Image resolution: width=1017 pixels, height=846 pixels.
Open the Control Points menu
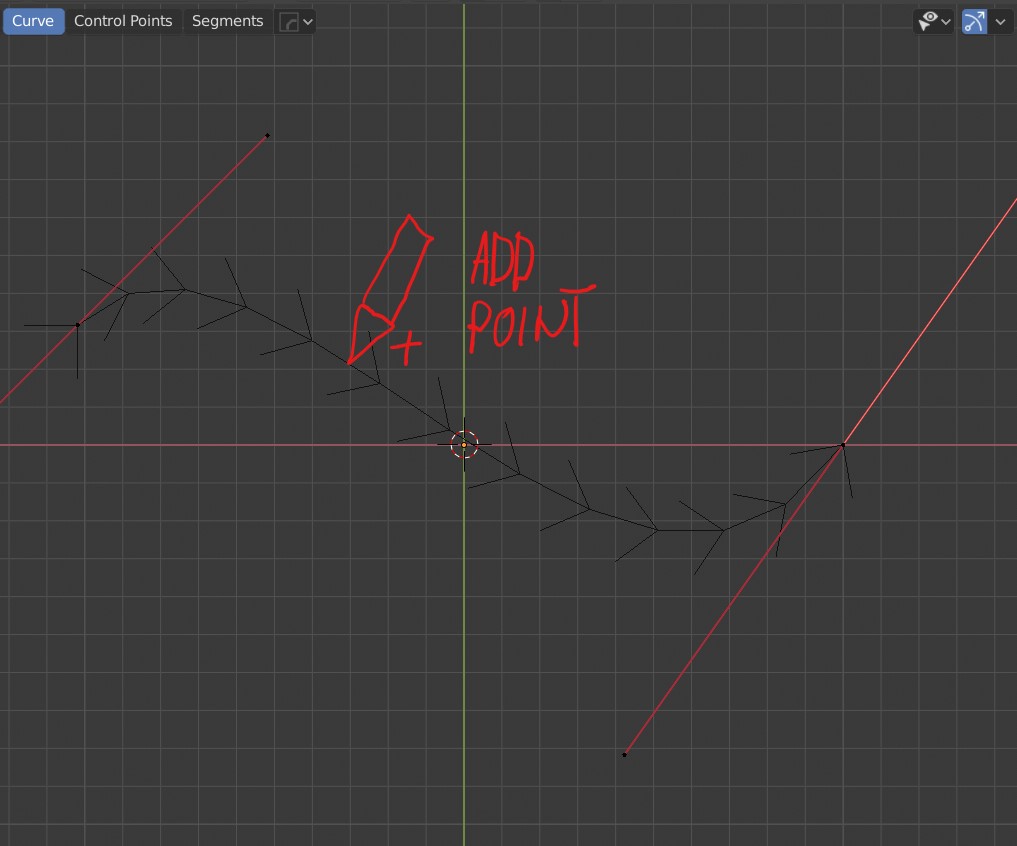click(123, 21)
